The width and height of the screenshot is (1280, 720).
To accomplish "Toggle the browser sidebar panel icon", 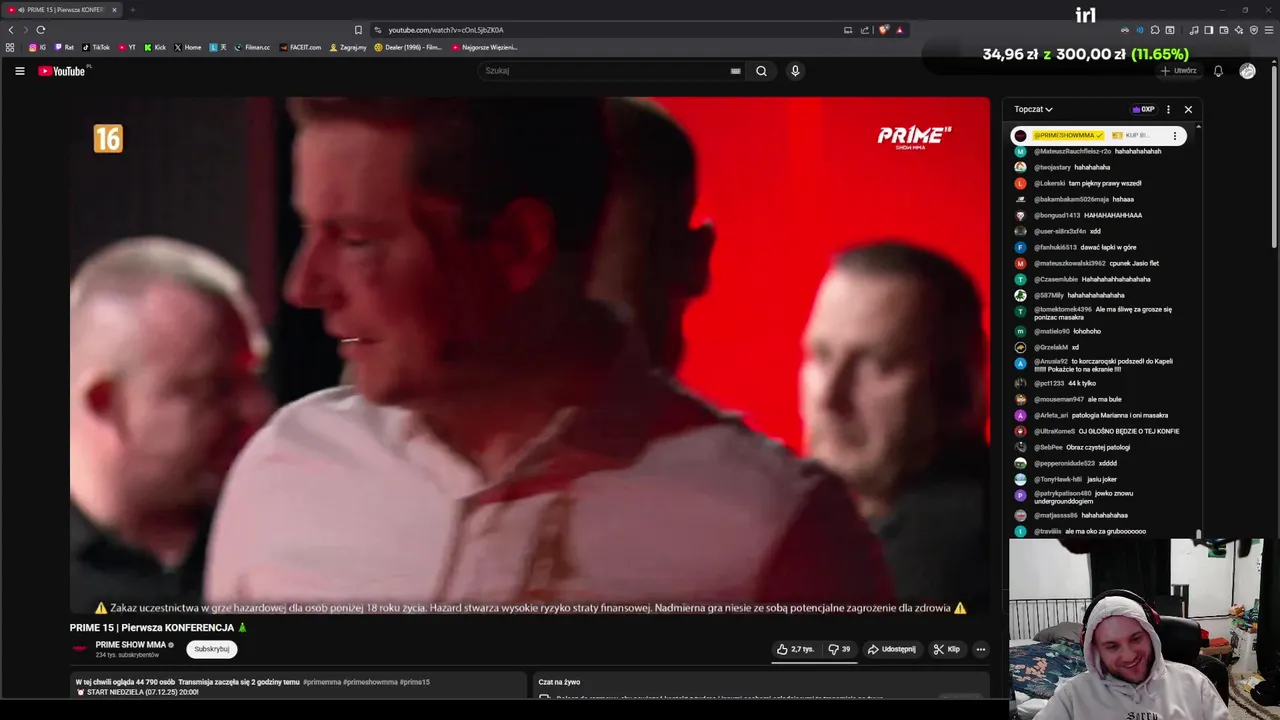I will [1208, 30].
